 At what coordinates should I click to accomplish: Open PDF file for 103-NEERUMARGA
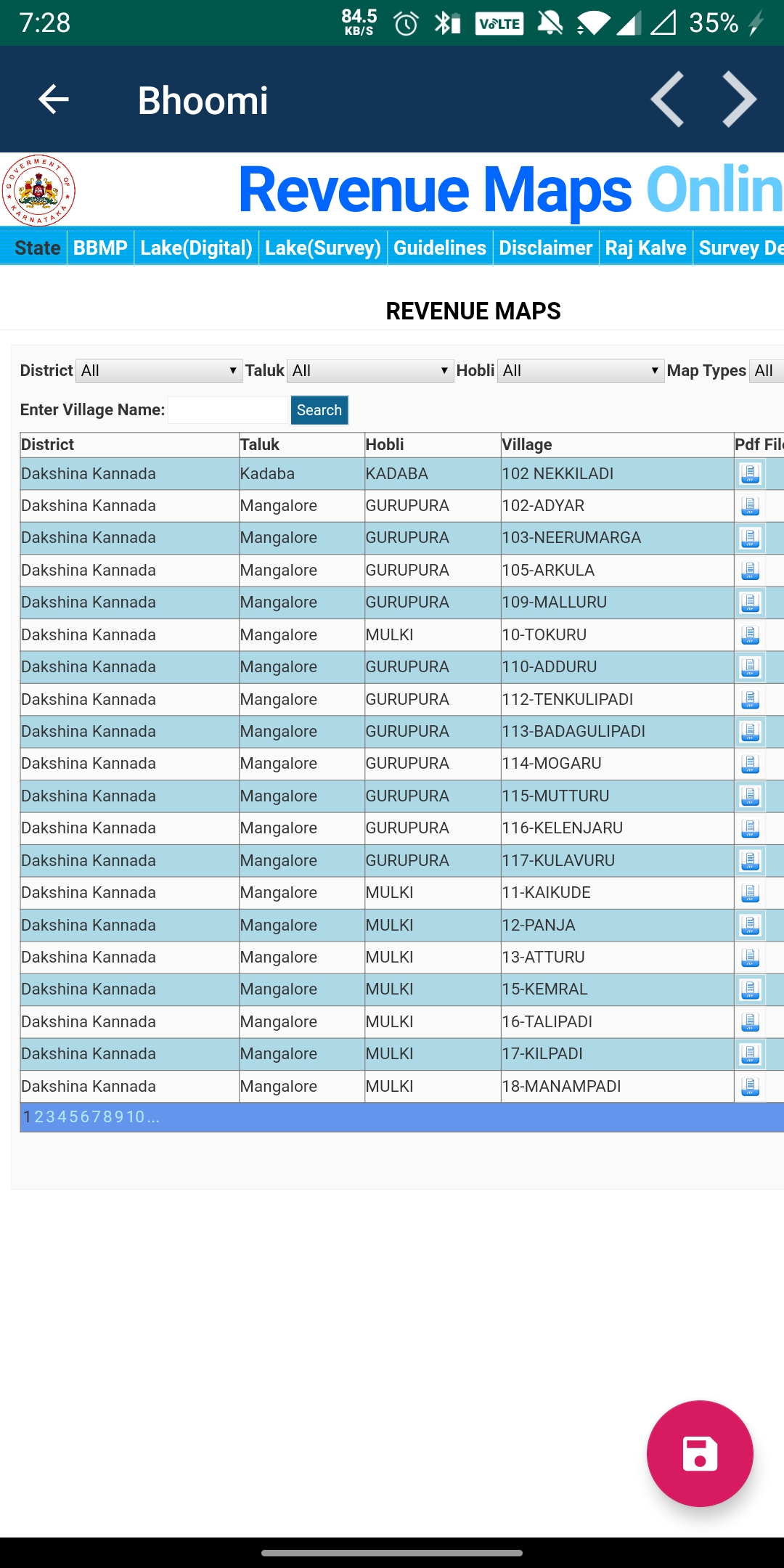(x=750, y=538)
